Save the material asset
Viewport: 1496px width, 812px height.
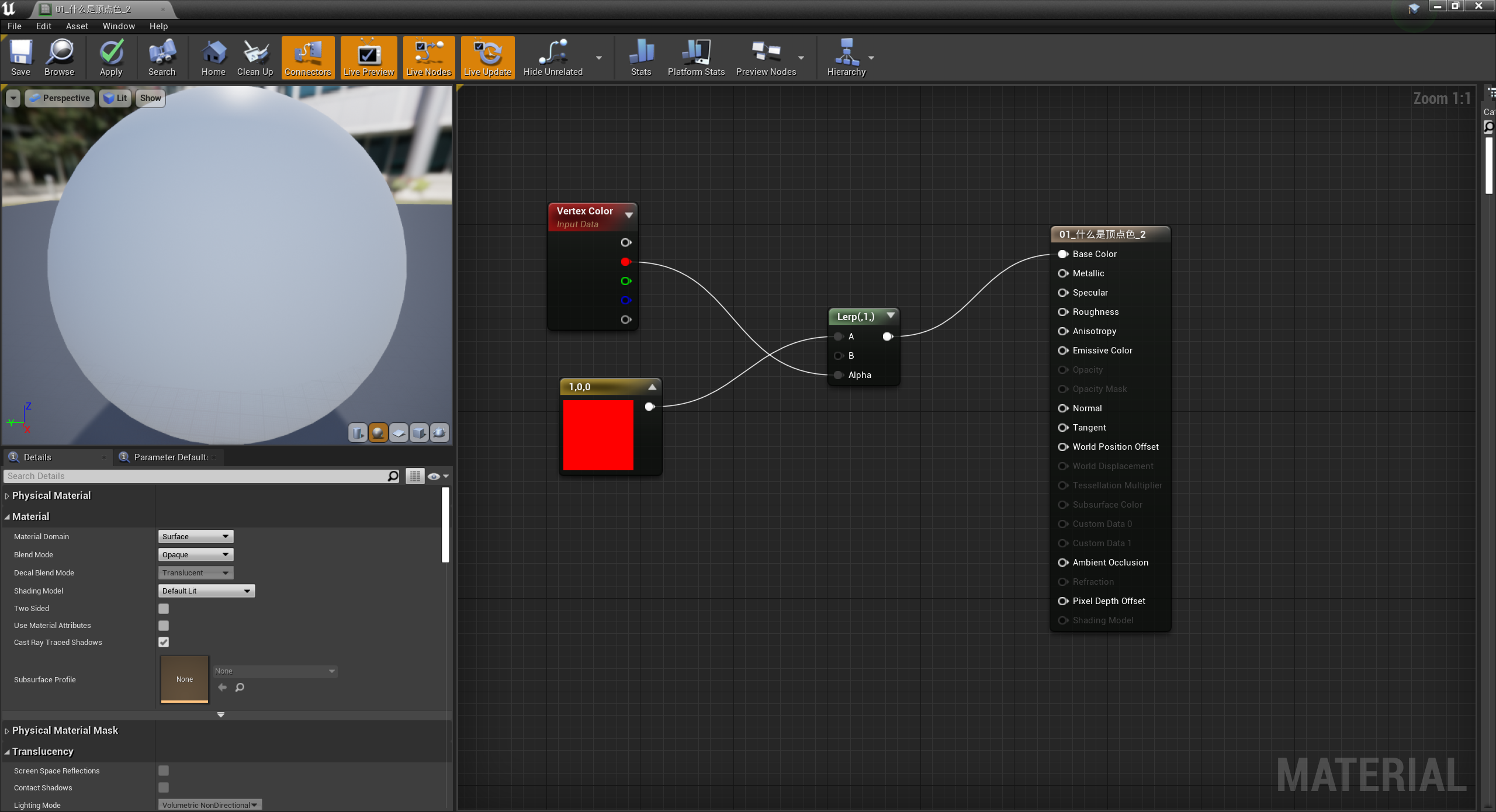click(x=20, y=57)
